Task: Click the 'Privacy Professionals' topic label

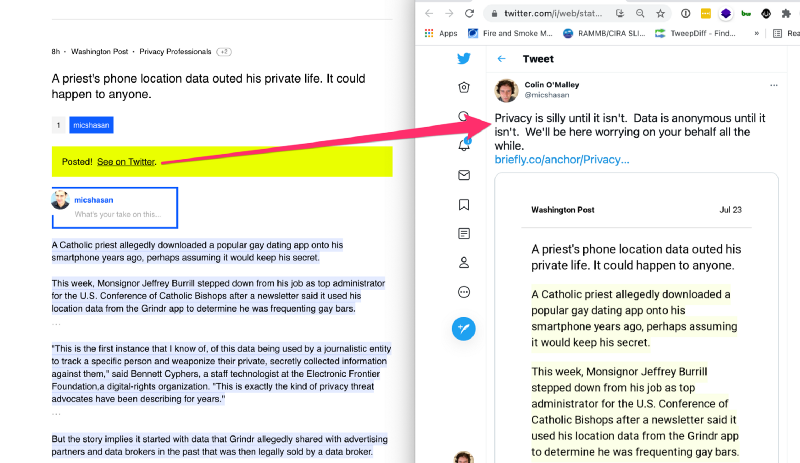Action: [x=175, y=52]
